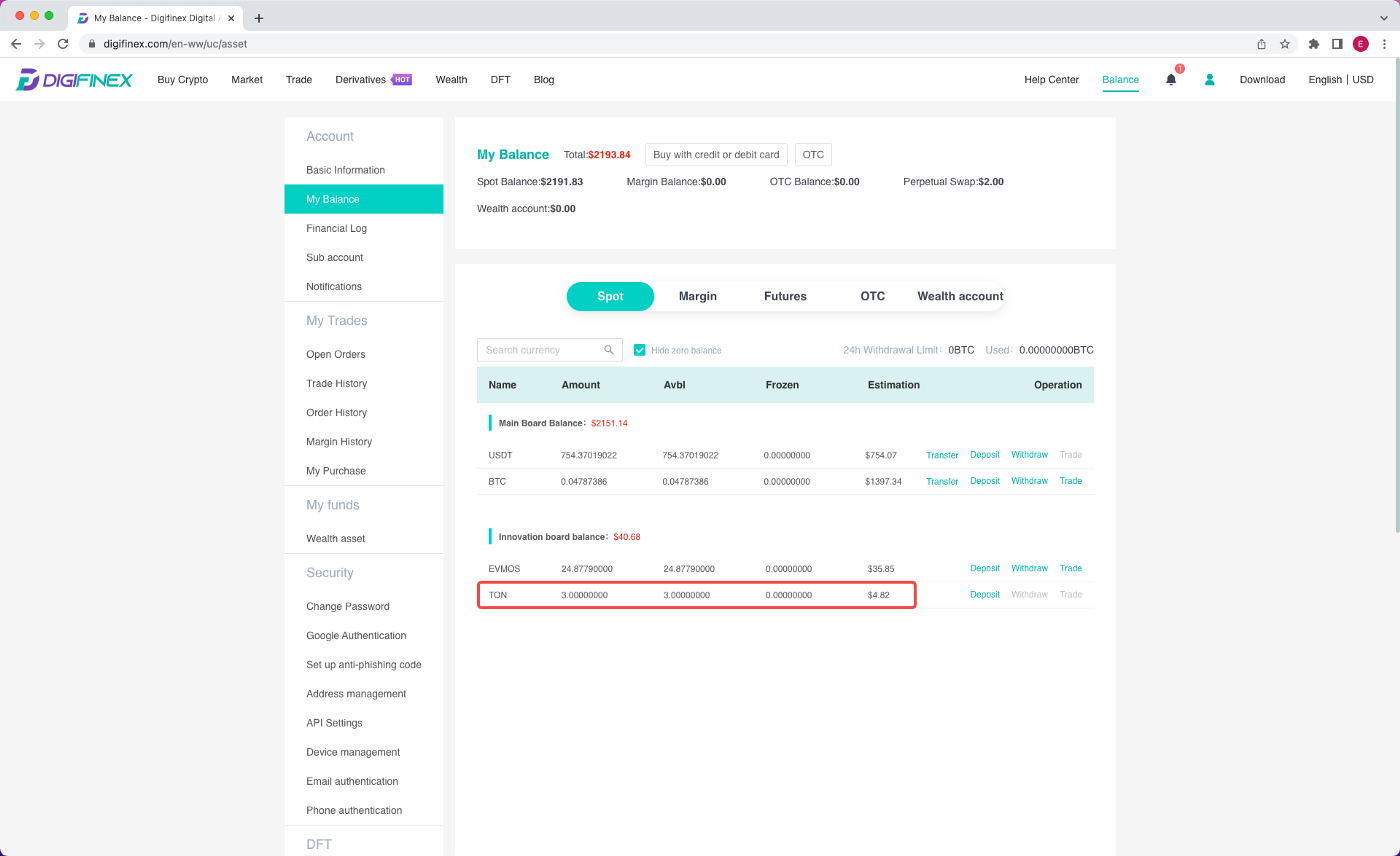This screenshot has height=856, width=1400.
Task: Click Balance in top navigation
Action: tap(1120, 80)
